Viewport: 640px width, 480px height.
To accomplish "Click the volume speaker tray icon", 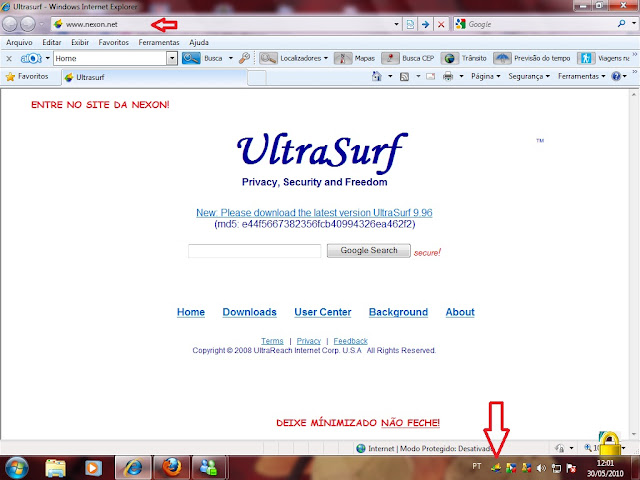I will point(541,468).
